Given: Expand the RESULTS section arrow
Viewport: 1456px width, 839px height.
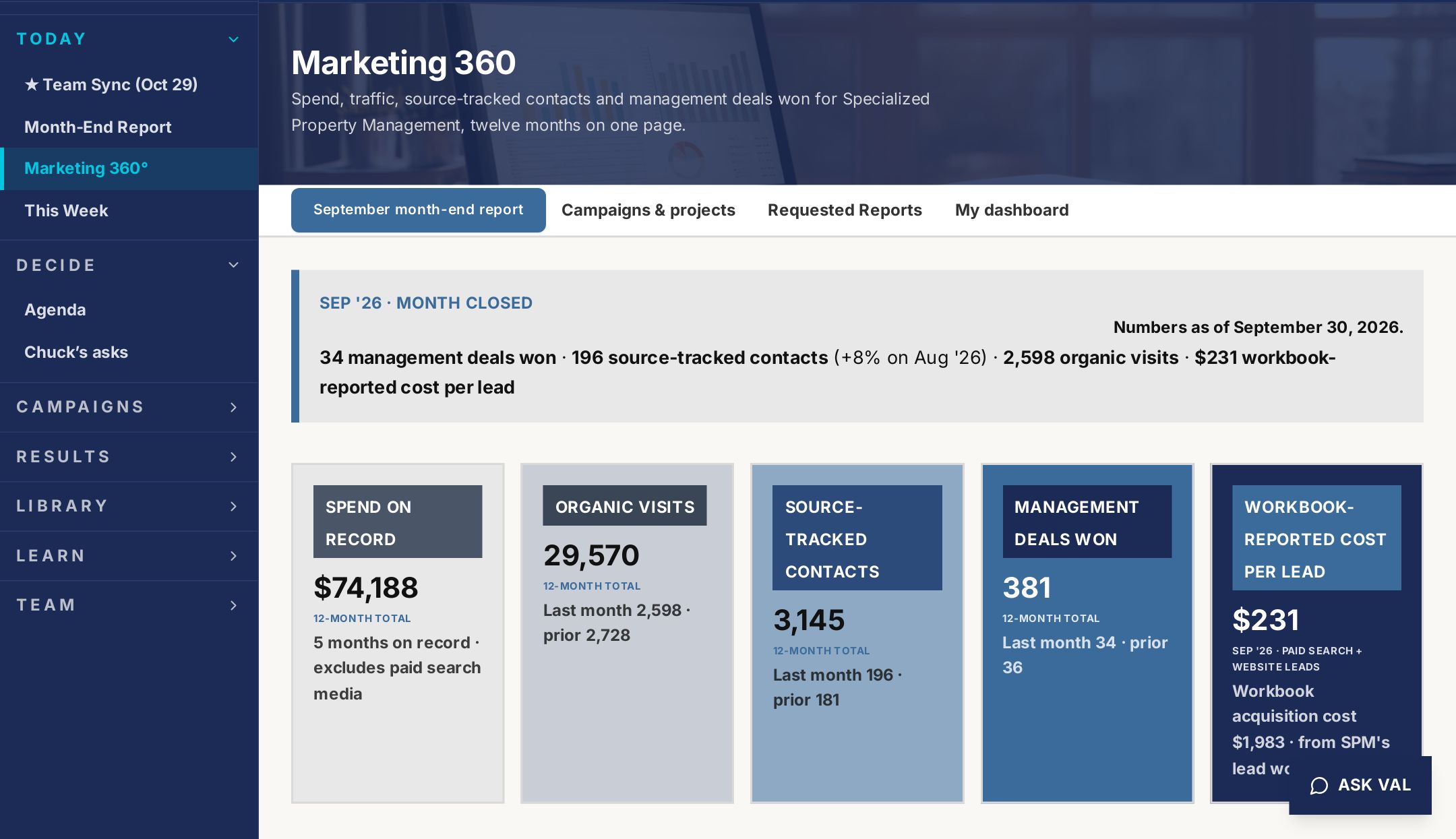Looking at the screenshot, I should 234,457.
